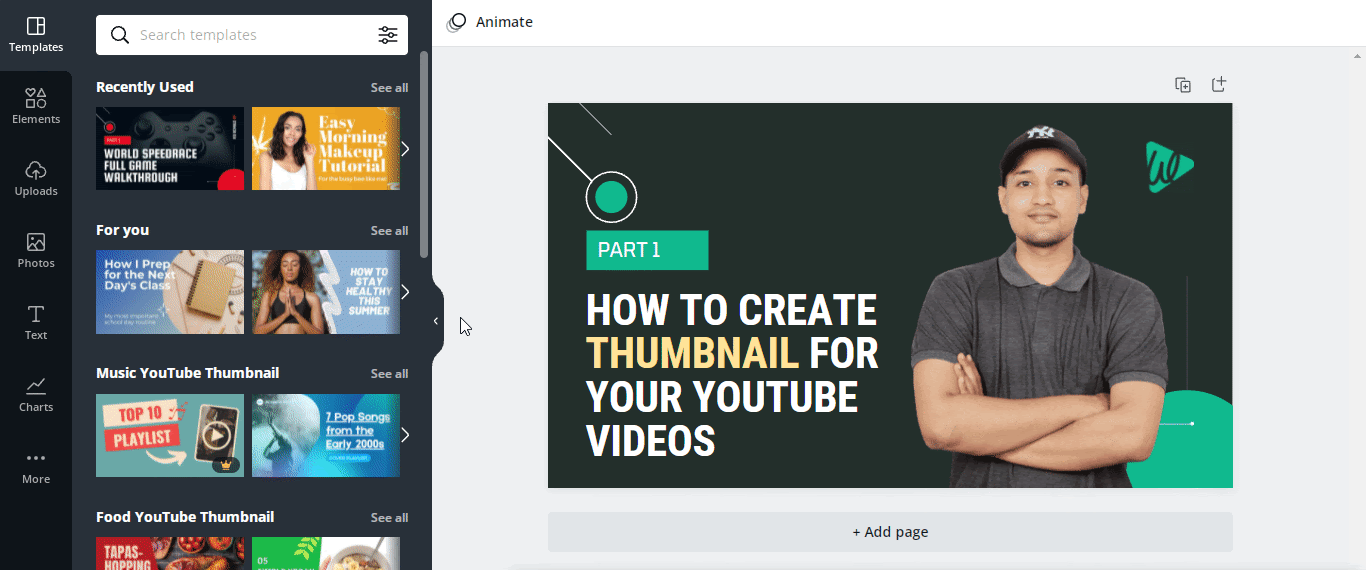
Task: Click the Food YouTube Thumbnail heading
Action: click(x=185, y=517)
